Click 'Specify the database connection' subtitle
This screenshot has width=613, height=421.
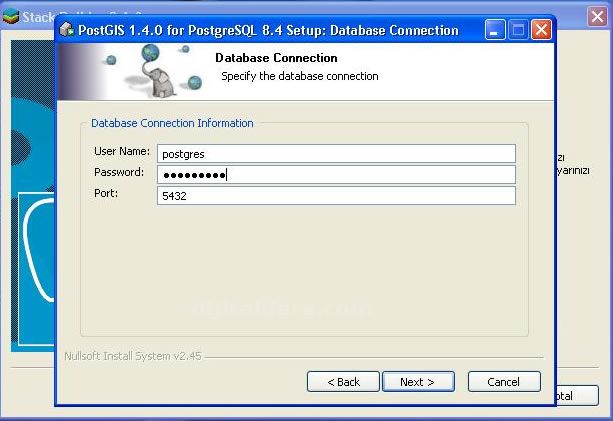tap(300, 76)
